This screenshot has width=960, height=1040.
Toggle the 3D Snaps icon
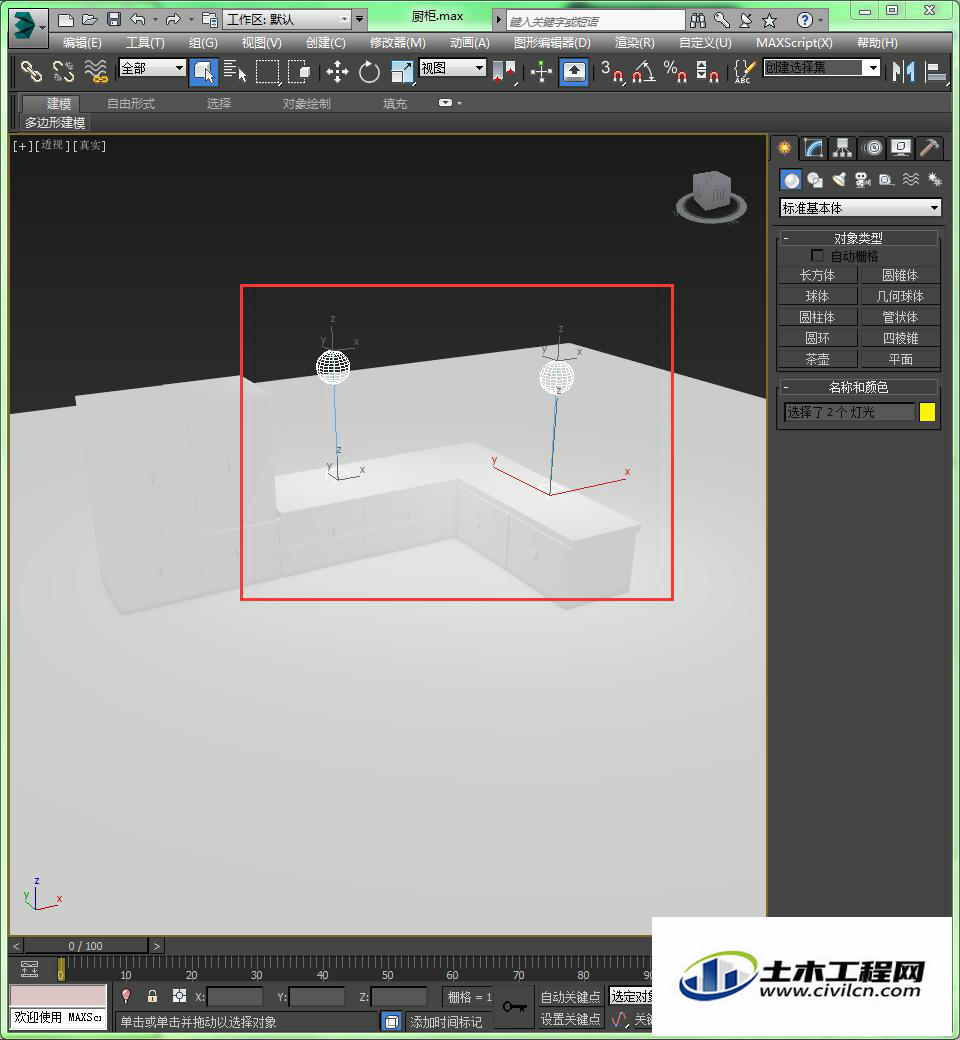[613, 72]
